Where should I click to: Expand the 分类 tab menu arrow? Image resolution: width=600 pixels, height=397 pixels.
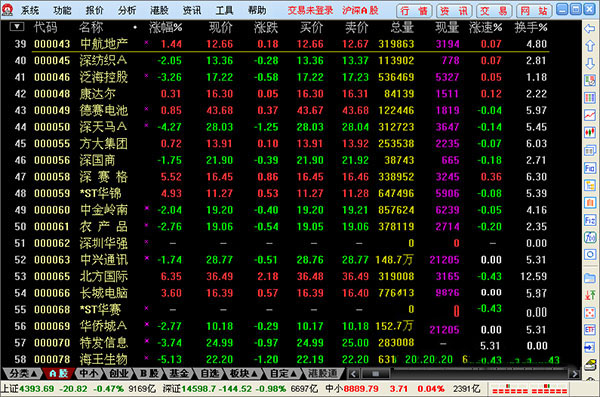tap(34, 374)
